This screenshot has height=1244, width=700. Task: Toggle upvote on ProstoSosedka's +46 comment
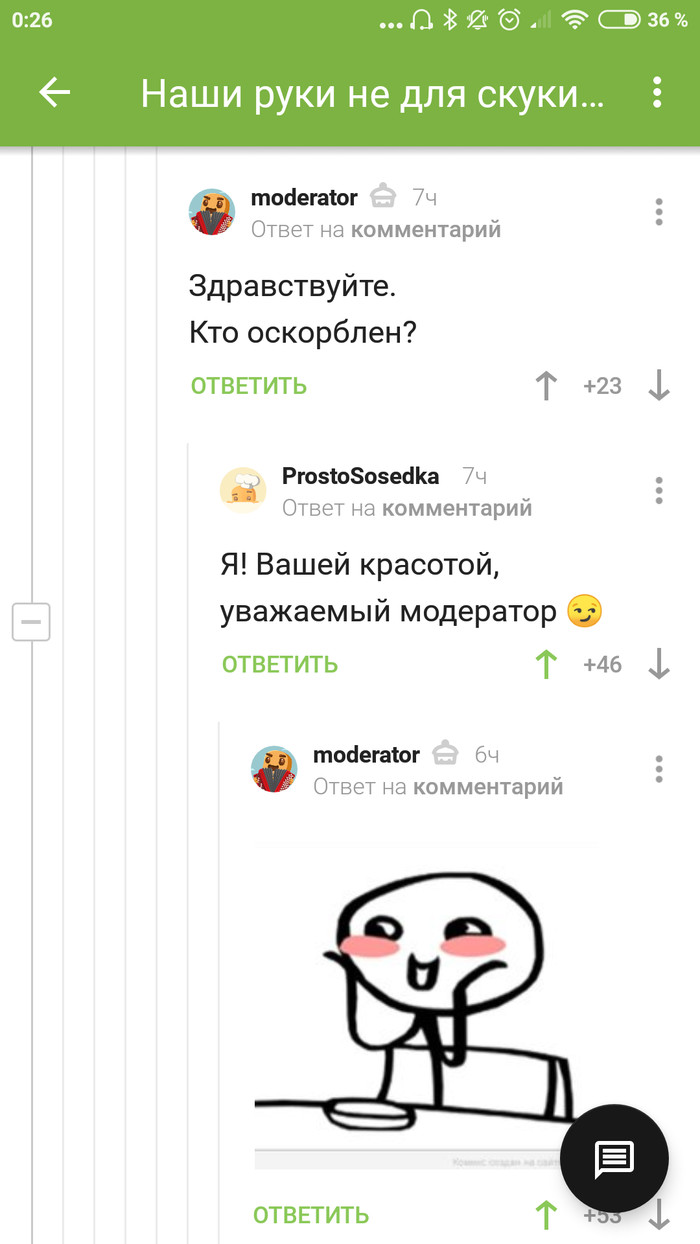click(546, 664)
